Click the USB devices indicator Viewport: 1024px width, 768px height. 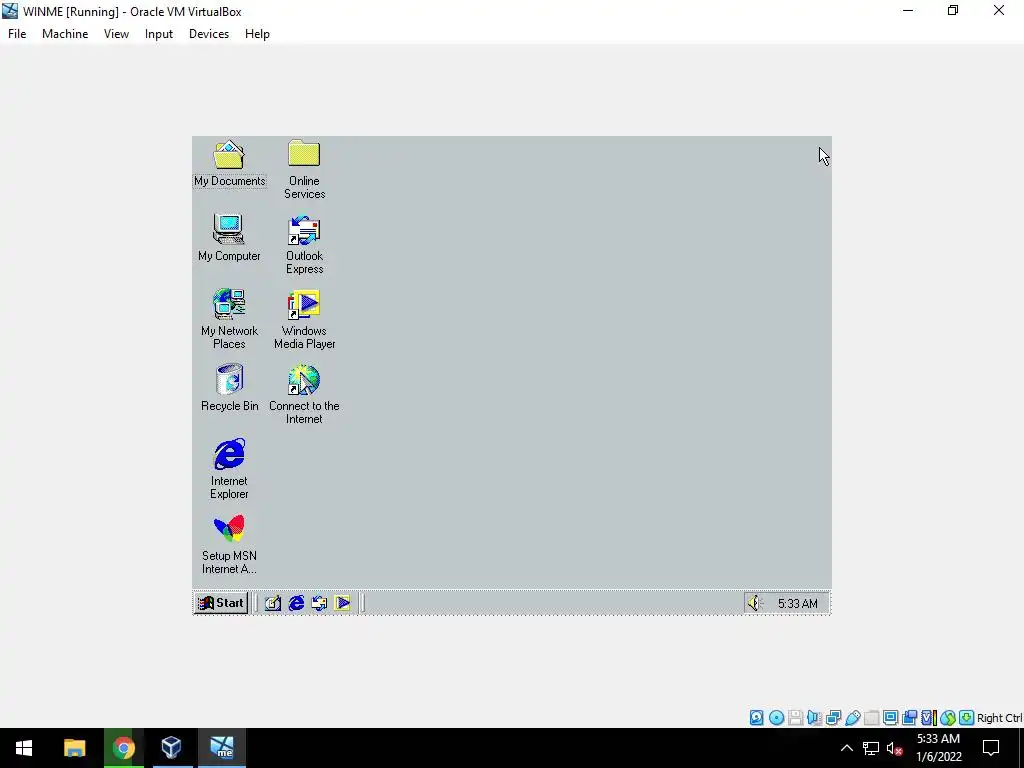tap(852, 718)
